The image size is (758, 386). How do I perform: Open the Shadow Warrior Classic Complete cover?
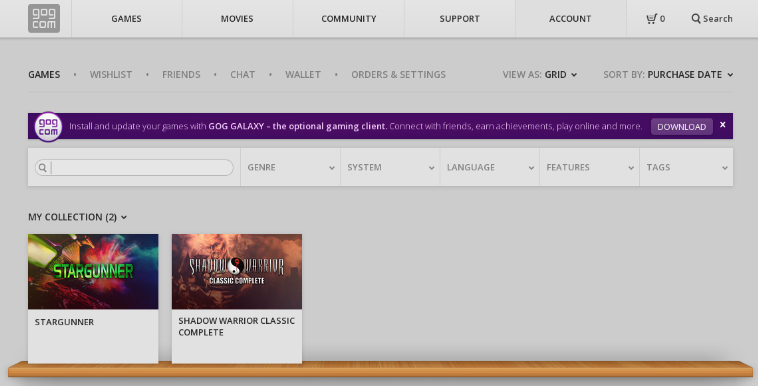(237, 271)
